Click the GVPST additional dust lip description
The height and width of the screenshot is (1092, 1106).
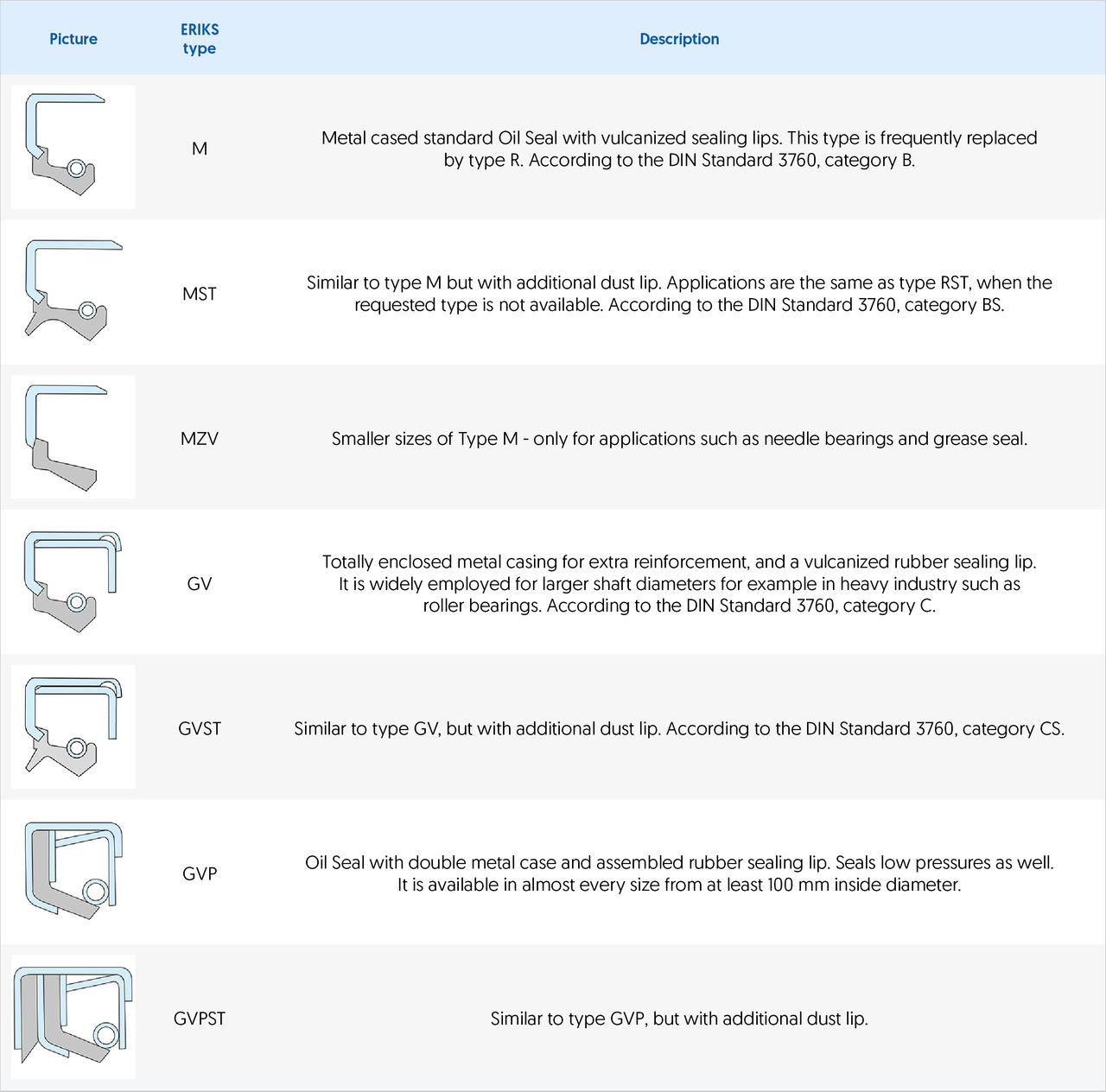[x=679, y=1019]
